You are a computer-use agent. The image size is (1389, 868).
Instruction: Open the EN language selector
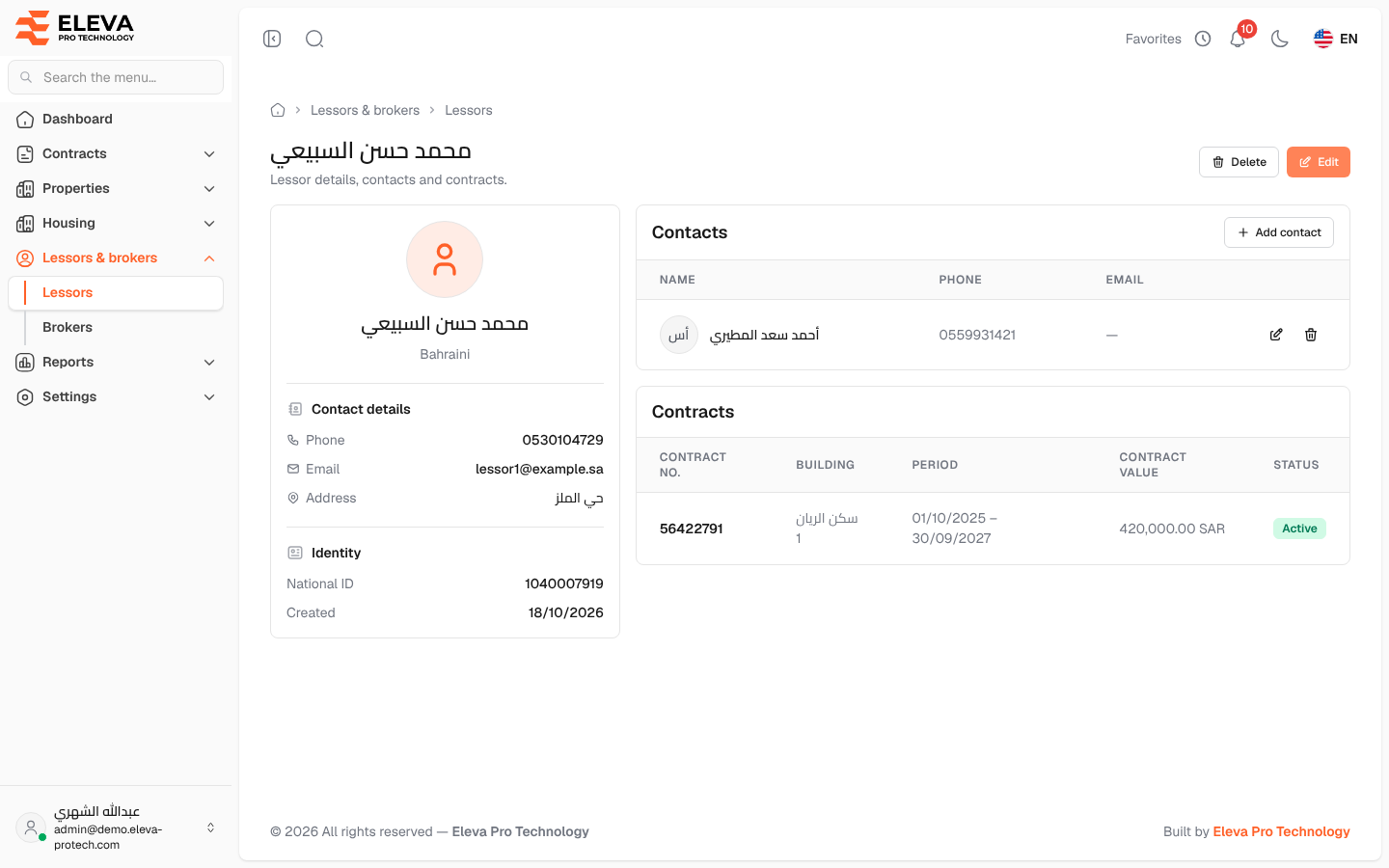(x=1336, y=39)
